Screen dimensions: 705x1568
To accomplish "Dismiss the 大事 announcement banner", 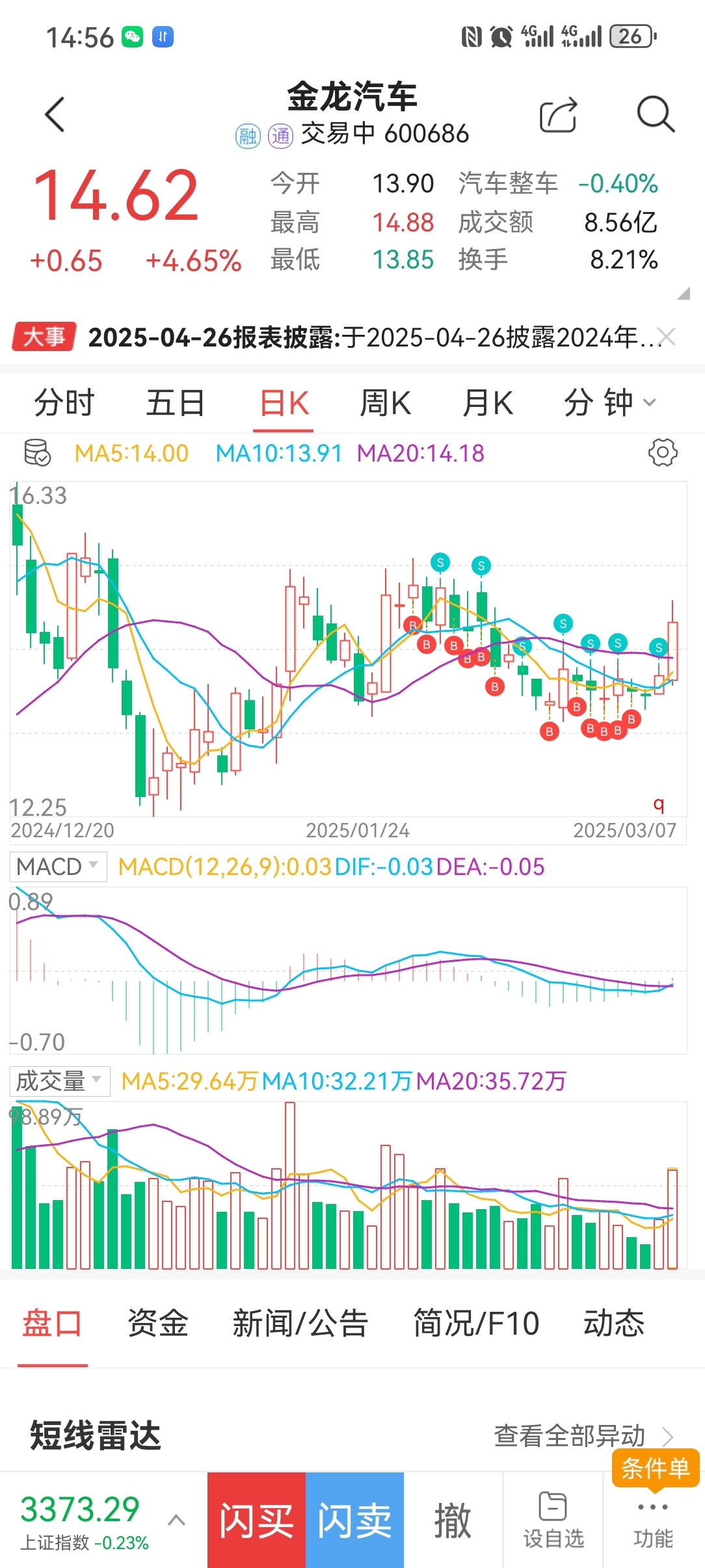I will [666, 337].
